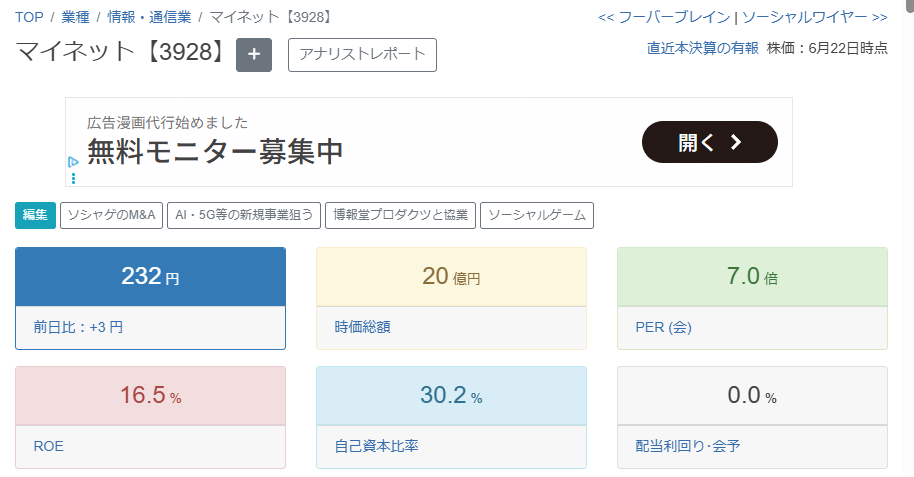This screenshot has height=477, width=914.
Task: Click the 0.0% dividend yield value
Action: [x=752, y=395]
